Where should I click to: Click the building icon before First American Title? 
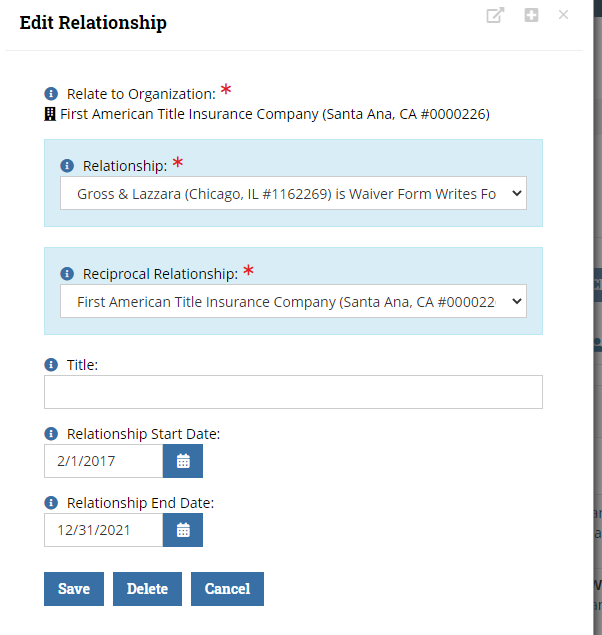(50, 114)
